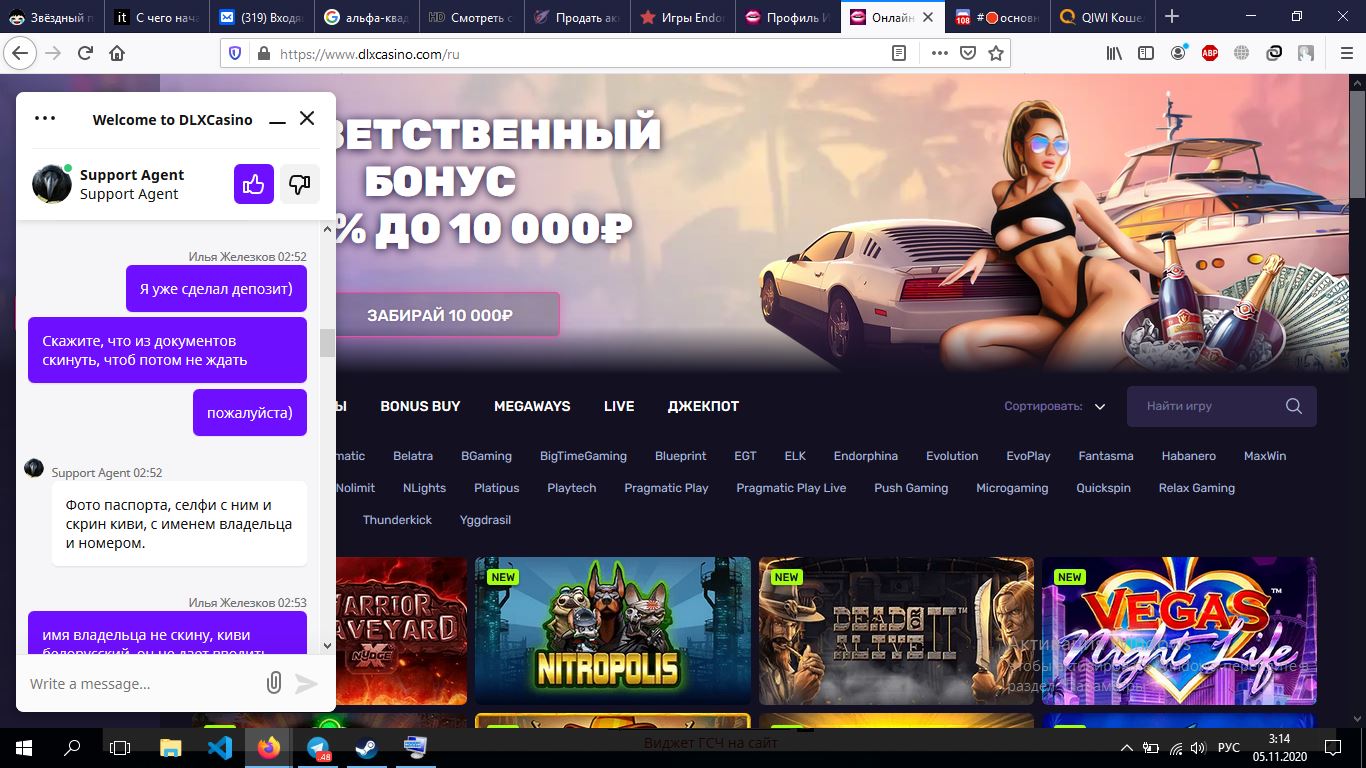Open the LIVE games category
Image resolution: width=1366 pixels, height=768 pixels.
[x=619, y=406]
